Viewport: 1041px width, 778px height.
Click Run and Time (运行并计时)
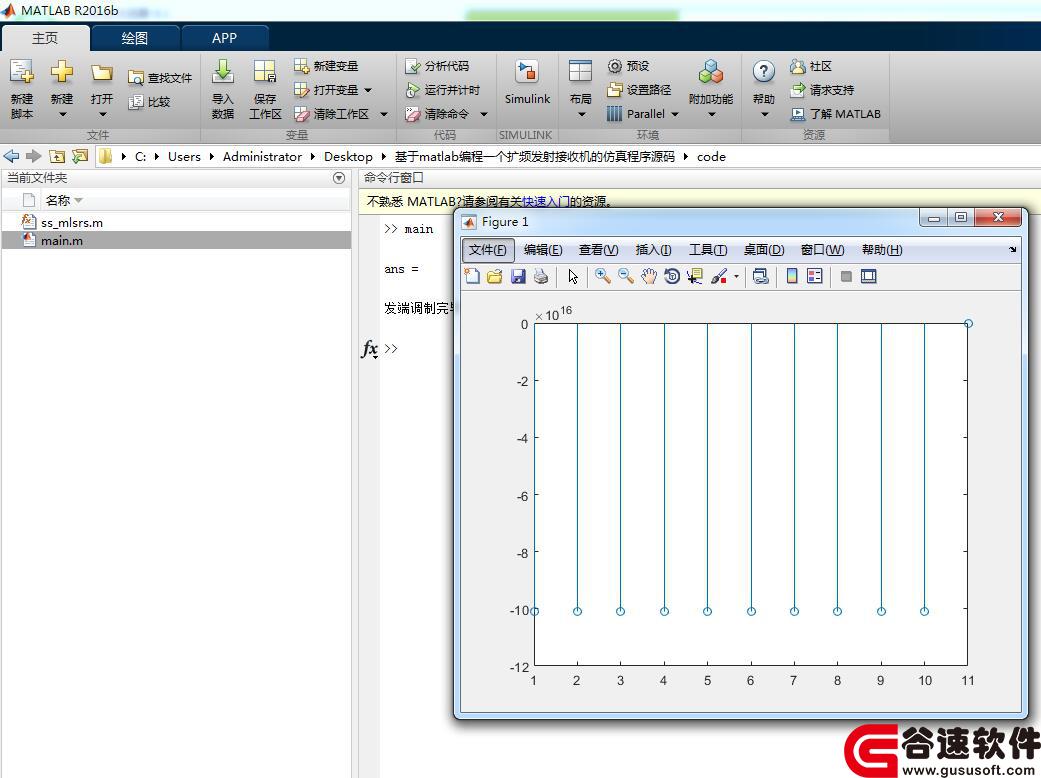(x=442, y=90)
